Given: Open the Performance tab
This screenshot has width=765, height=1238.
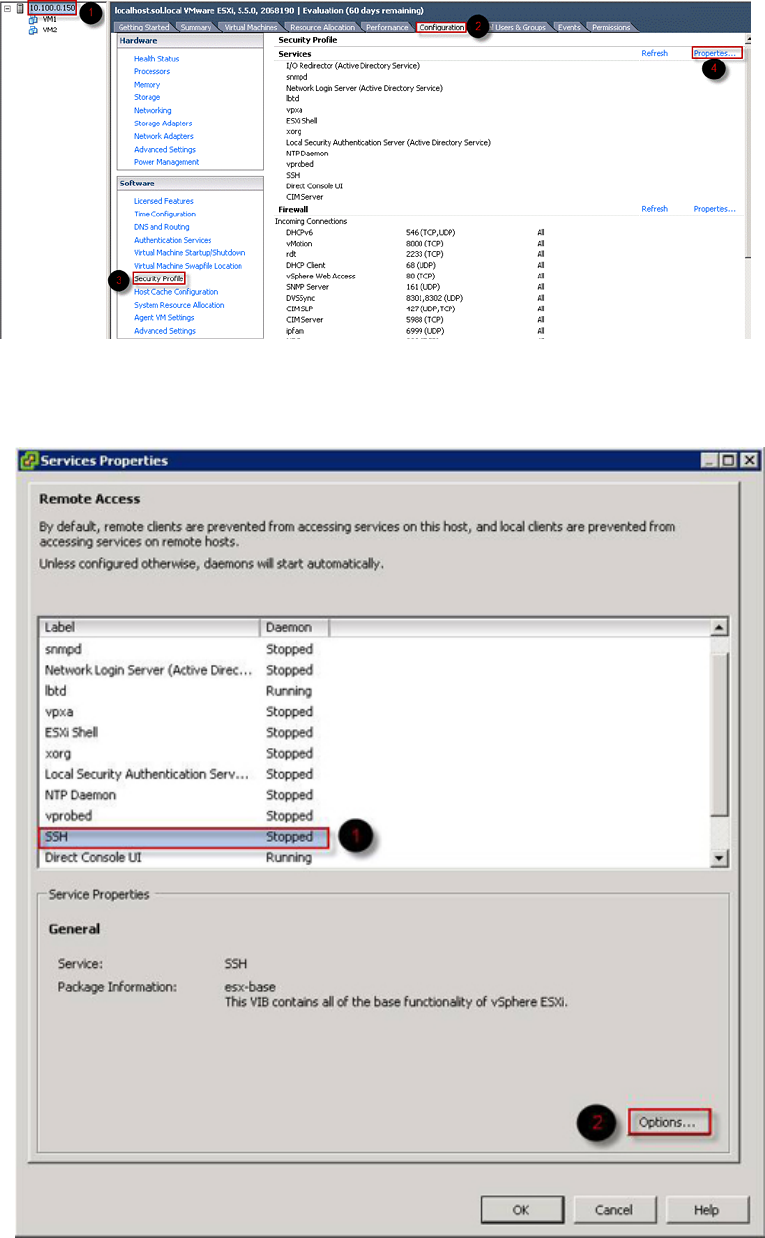Looking at the screenshot, I should tap(387, 27).
